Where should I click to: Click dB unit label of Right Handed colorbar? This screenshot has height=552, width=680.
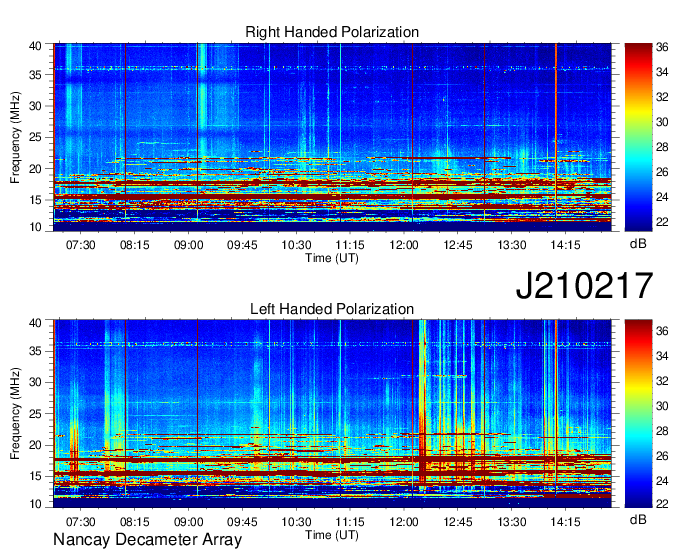[638, 244]
